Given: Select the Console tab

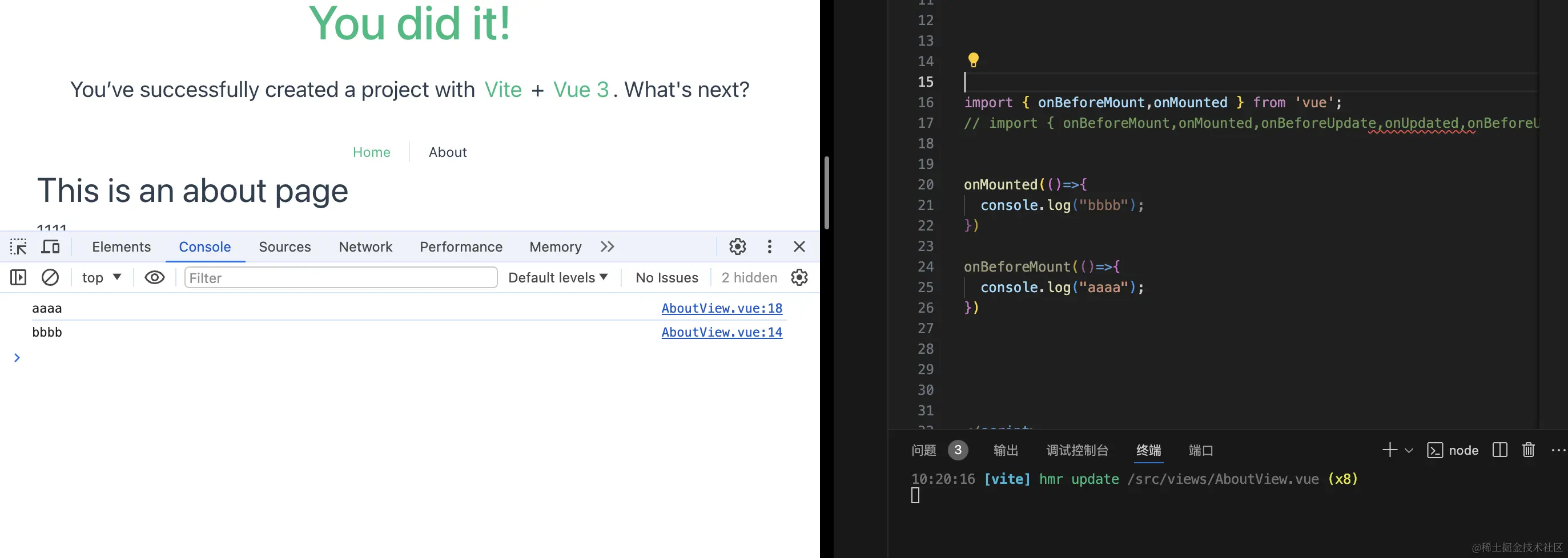Looking at the screenshot, I should pos(204,246).
